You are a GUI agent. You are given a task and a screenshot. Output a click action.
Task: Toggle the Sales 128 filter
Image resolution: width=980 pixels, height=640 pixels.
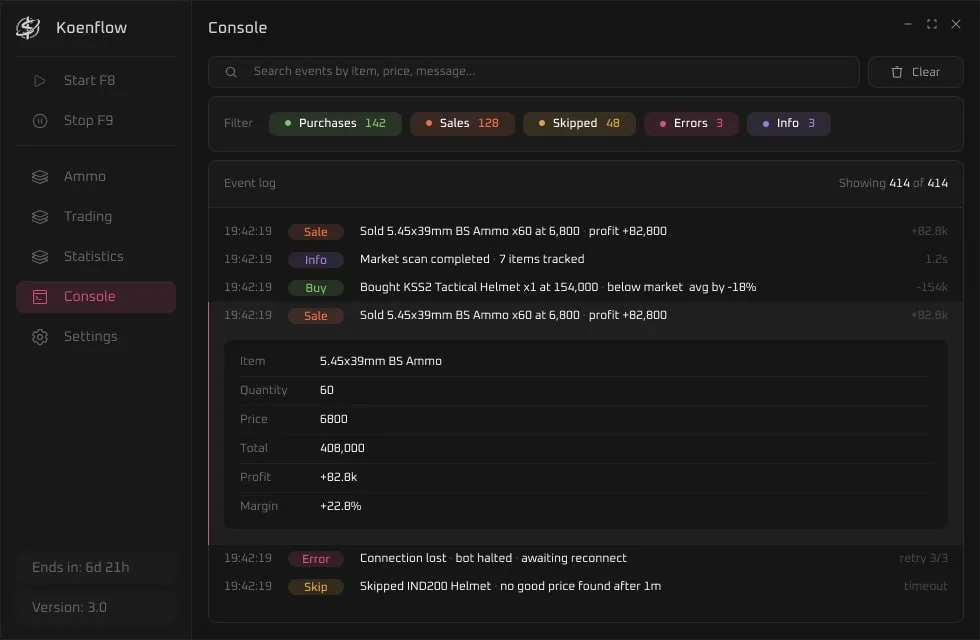pos(462,124)
